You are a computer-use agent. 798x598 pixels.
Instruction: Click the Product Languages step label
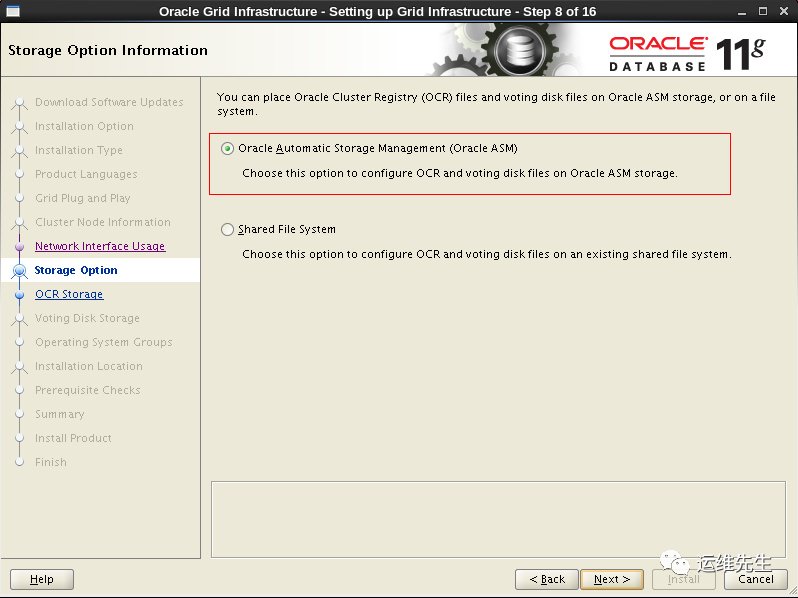[x=86, y=174]
